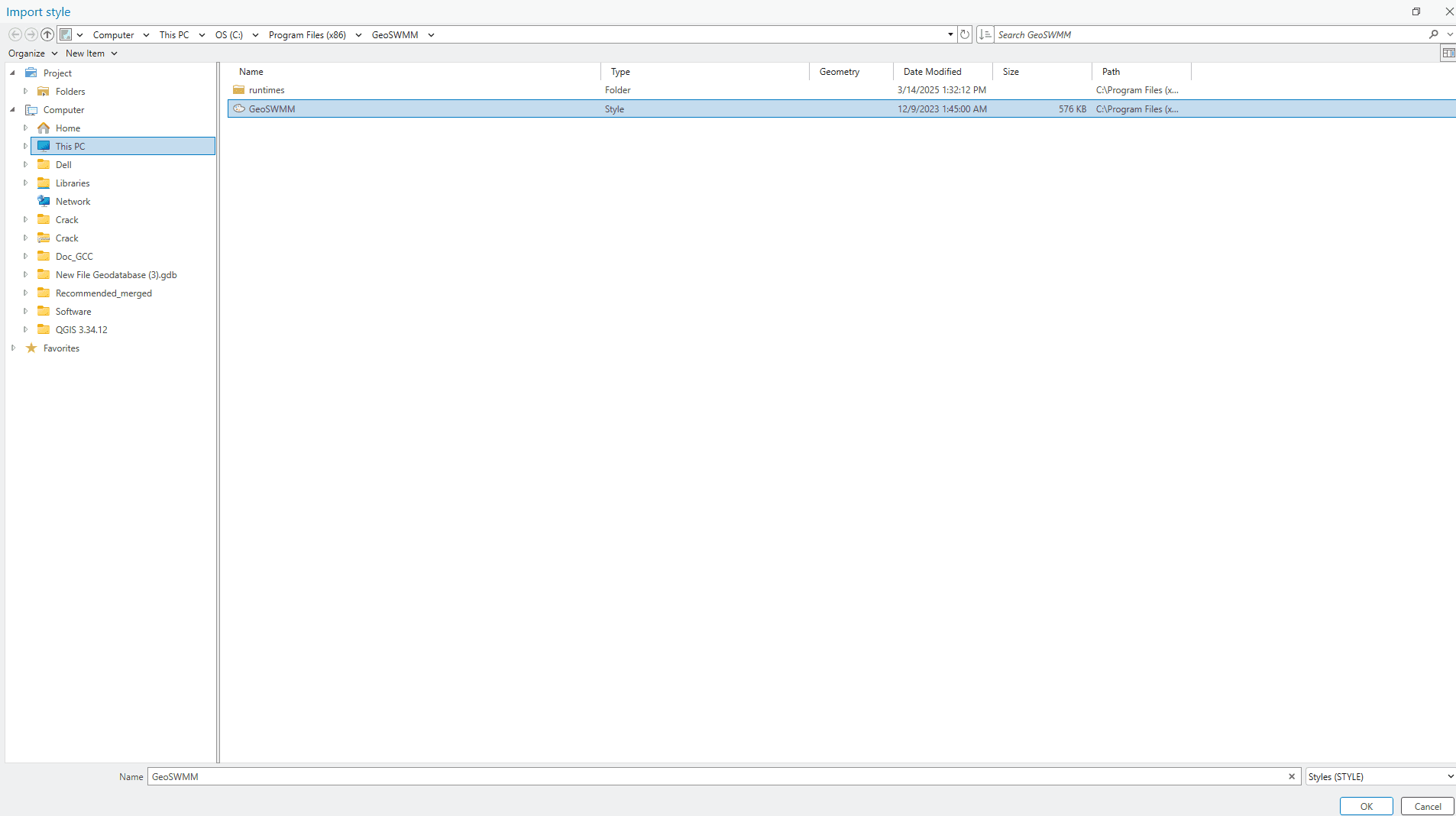Screen dimensions: 1456x816
Task: Click the back navigation arrow
Action: pos(15,34)
